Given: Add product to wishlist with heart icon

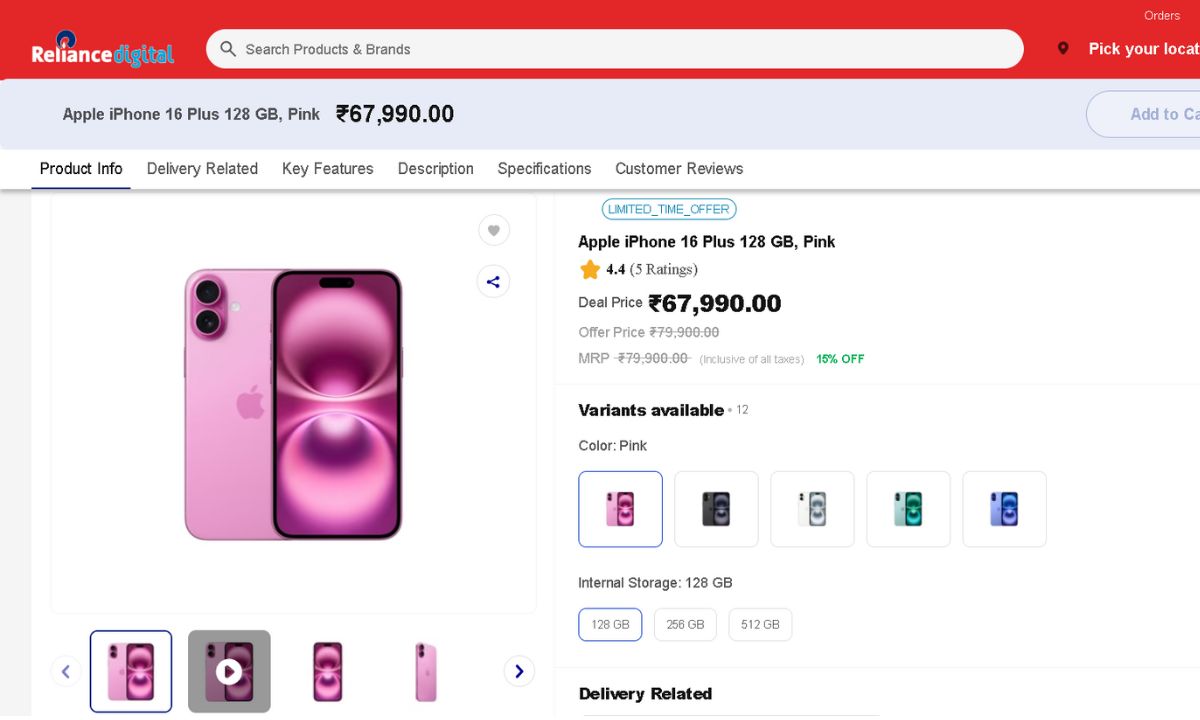Looking at the screenshot, I should pos(493,231).
